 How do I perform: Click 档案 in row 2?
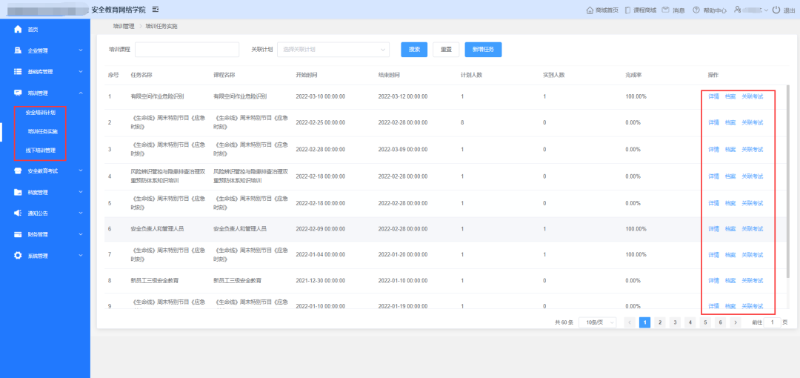(731, 122)
